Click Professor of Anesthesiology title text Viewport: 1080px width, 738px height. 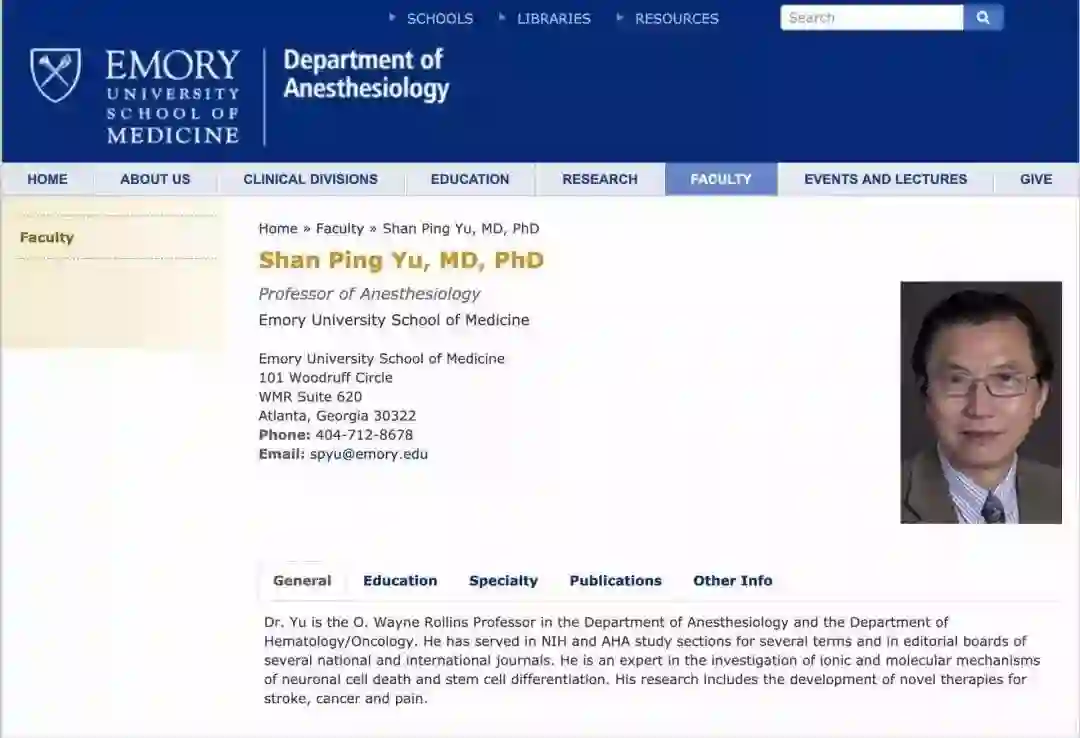(x=369, y=294)
